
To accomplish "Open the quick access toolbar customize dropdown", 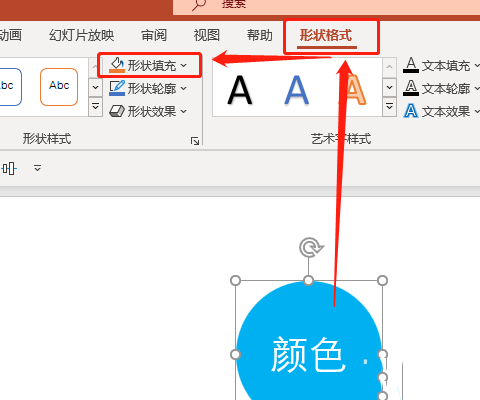I will pyautogui.click(x=37, y=168).
